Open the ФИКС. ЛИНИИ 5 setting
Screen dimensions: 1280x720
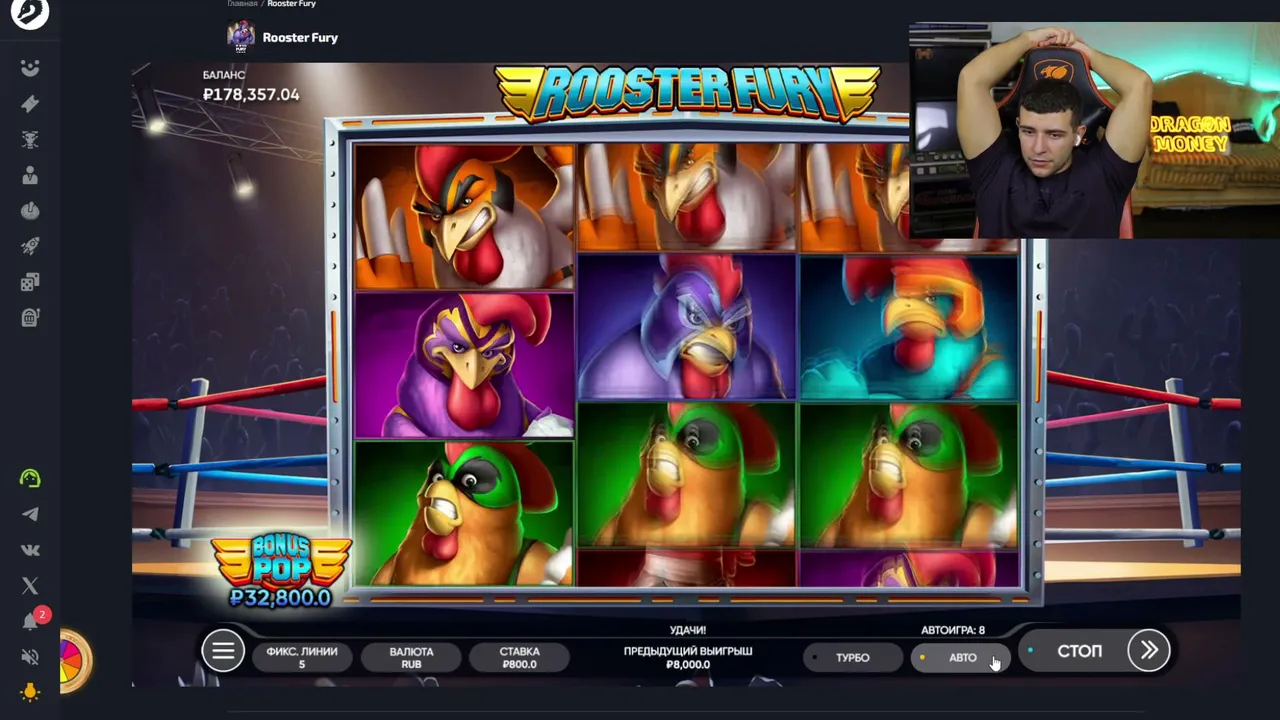click(x=302, y=657)
